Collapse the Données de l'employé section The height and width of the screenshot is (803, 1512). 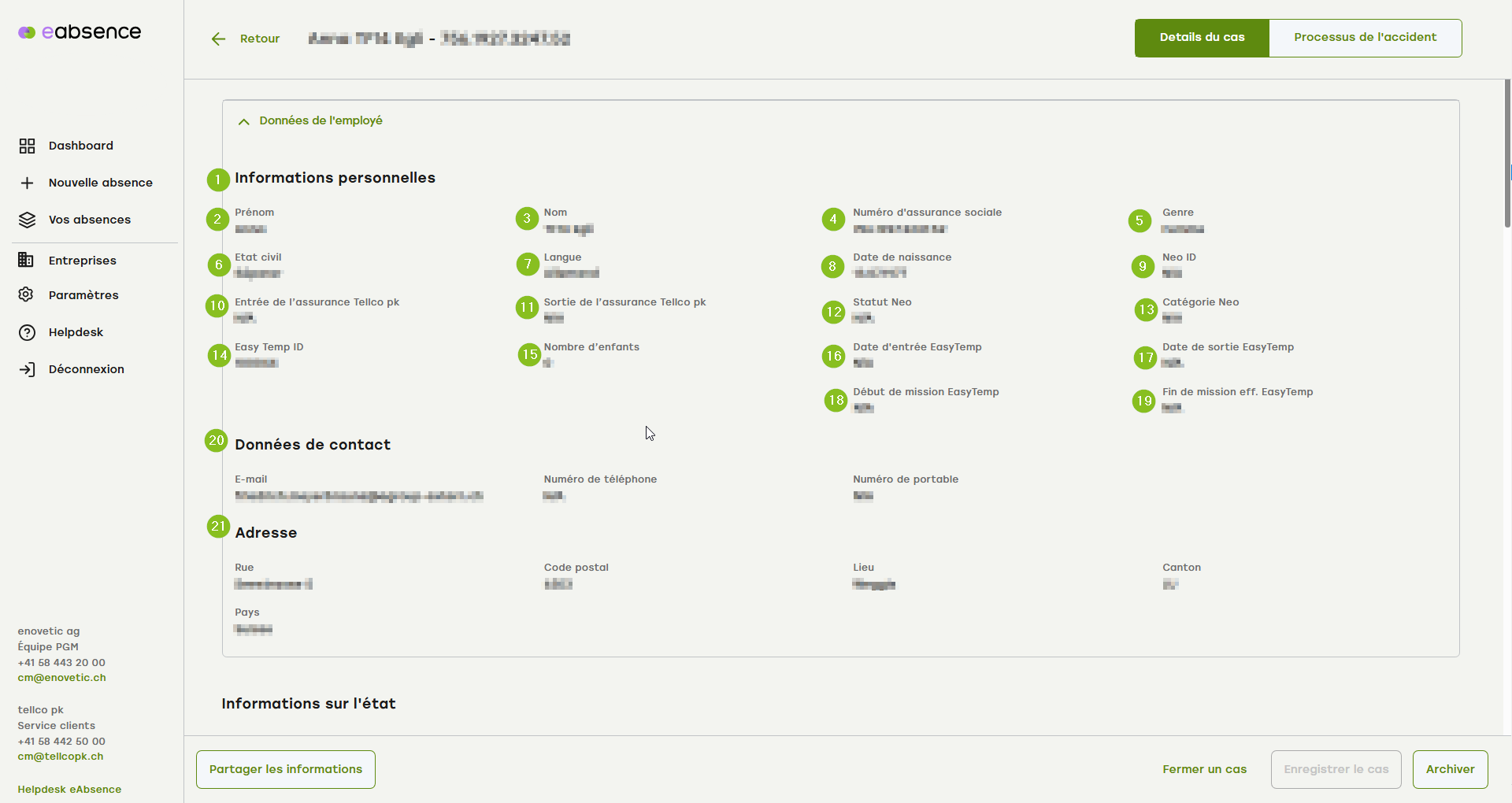click(x=244, y=121)
